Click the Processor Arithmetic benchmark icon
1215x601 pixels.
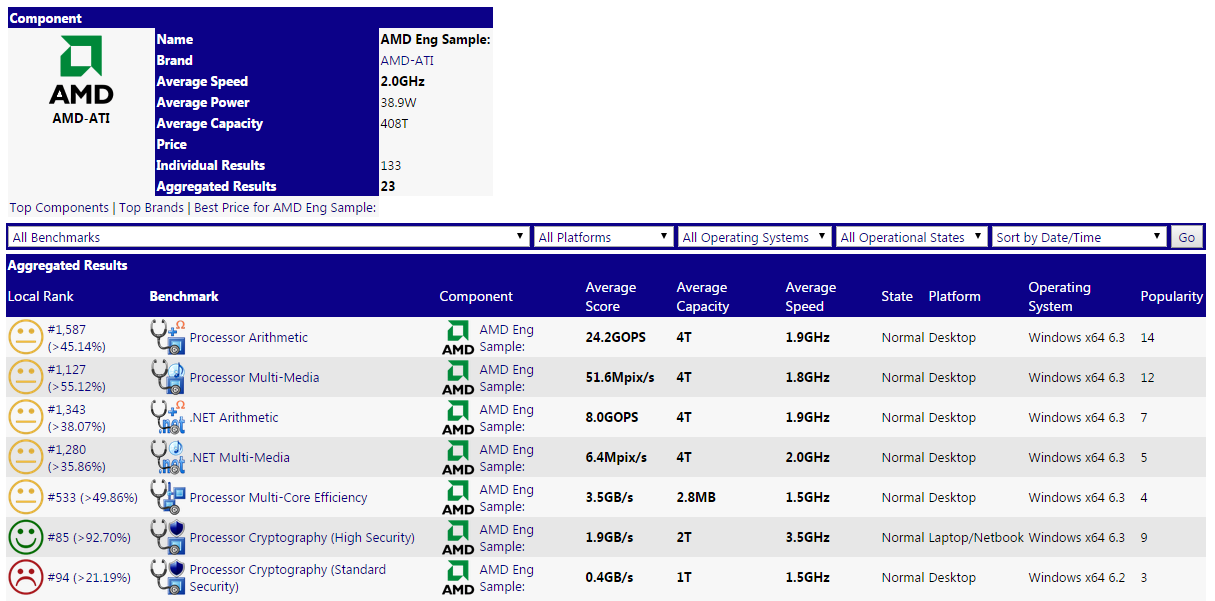pyautogui.click(x=168, y=337)
